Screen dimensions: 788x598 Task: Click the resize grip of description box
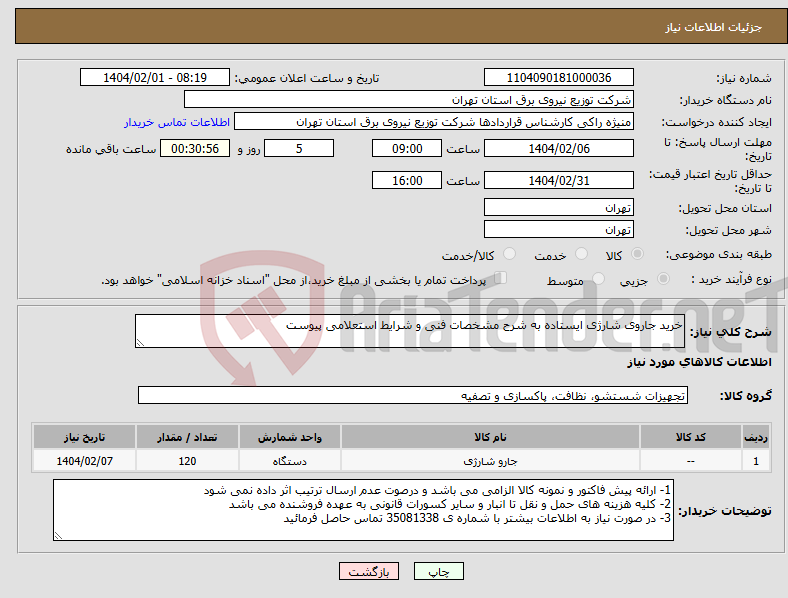pyautogui.click(x=140, y=343)
